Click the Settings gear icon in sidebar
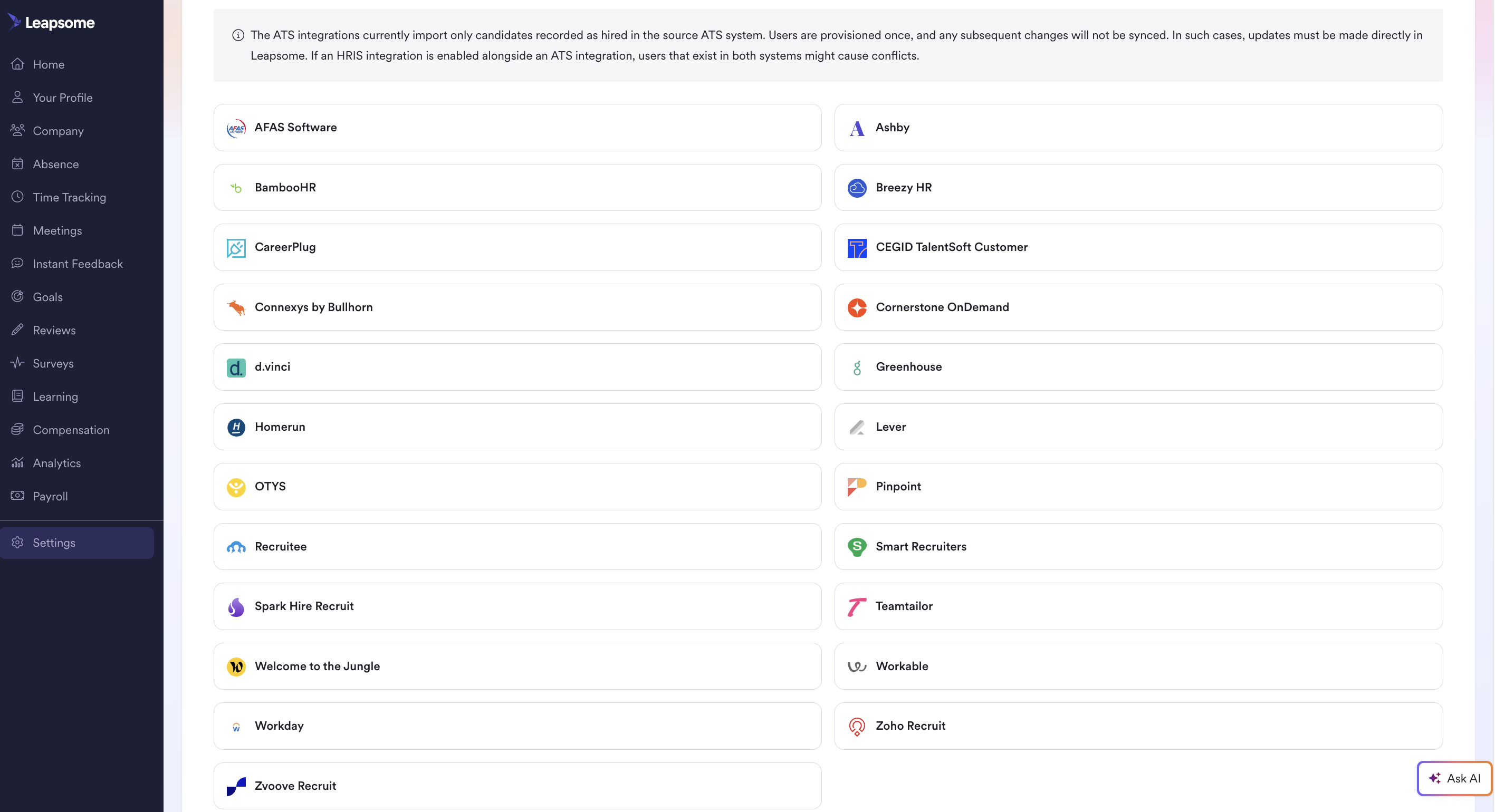The height and width of the screenshot is (812, 1495). [17, 542]
